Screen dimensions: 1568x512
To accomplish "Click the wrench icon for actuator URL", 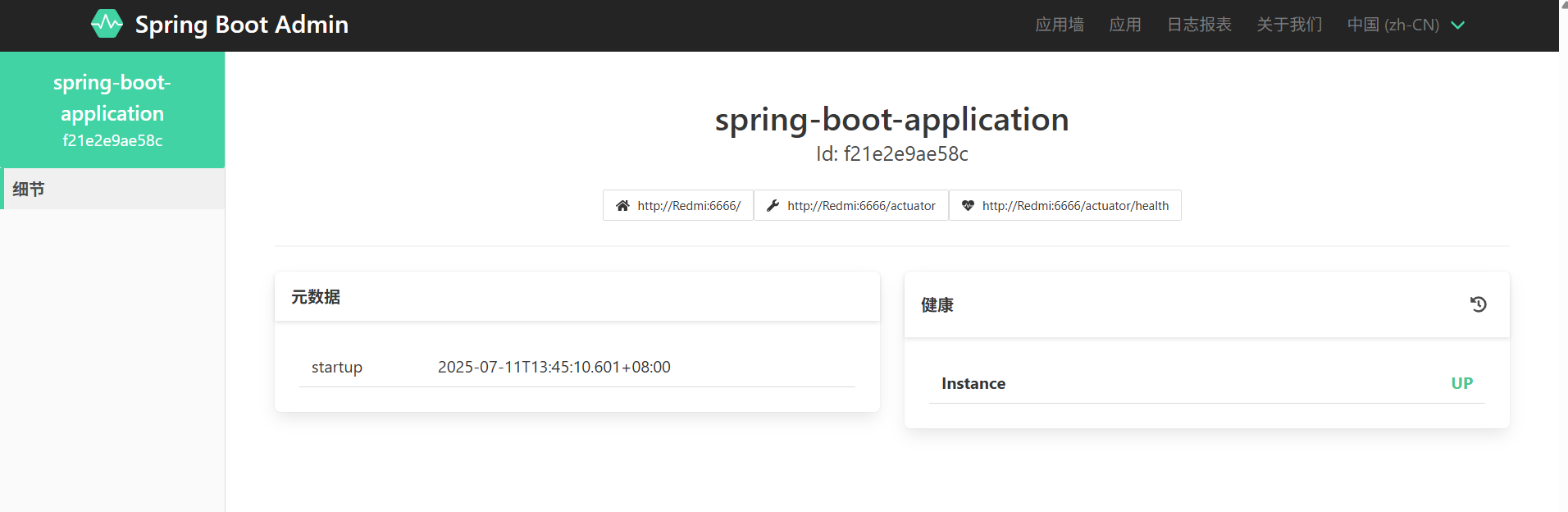I will point(773,206).
